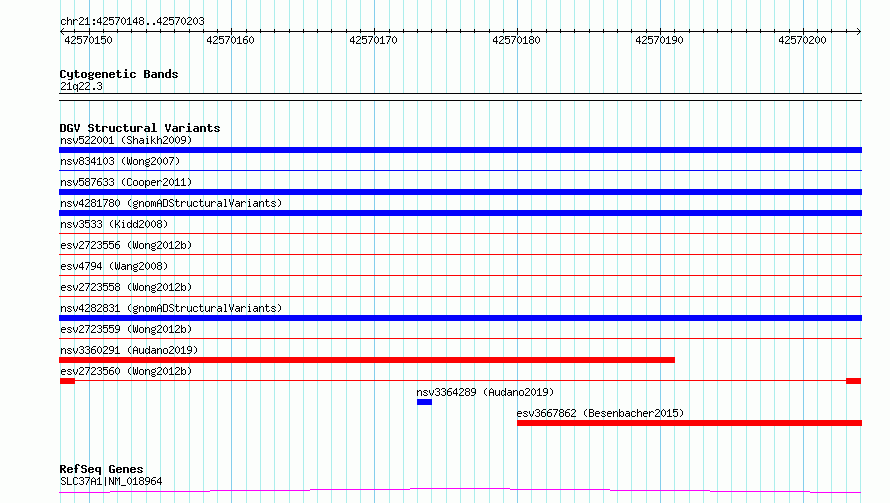Click ruler position 42570150
The width and height of the screenshot is (890, 503).
tap(89, 40)
